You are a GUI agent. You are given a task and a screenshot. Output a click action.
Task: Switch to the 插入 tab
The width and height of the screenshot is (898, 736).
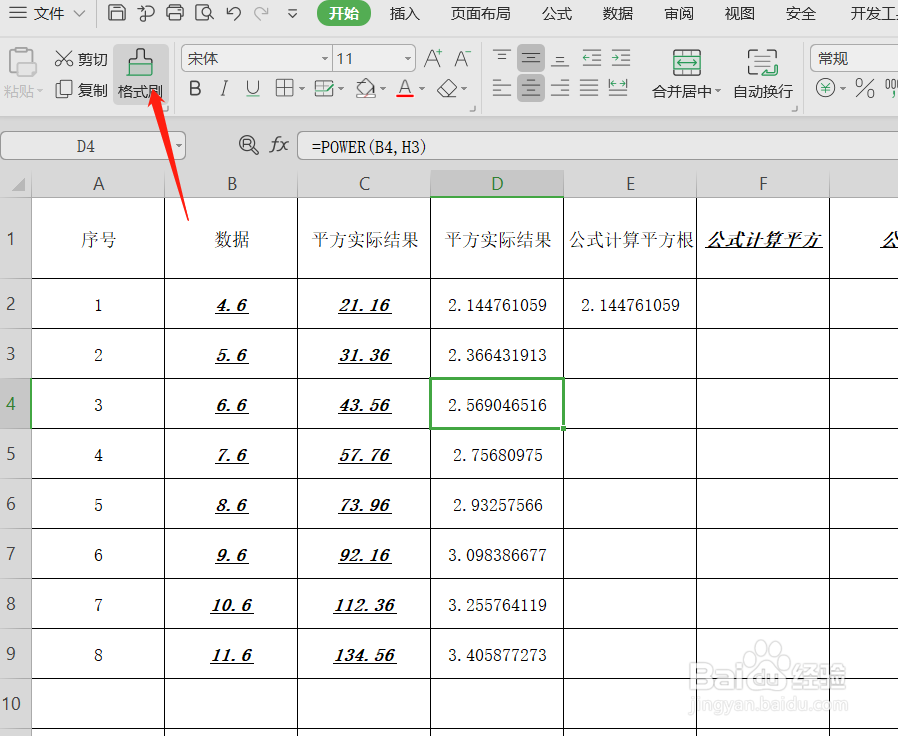(x=404, y=13)
